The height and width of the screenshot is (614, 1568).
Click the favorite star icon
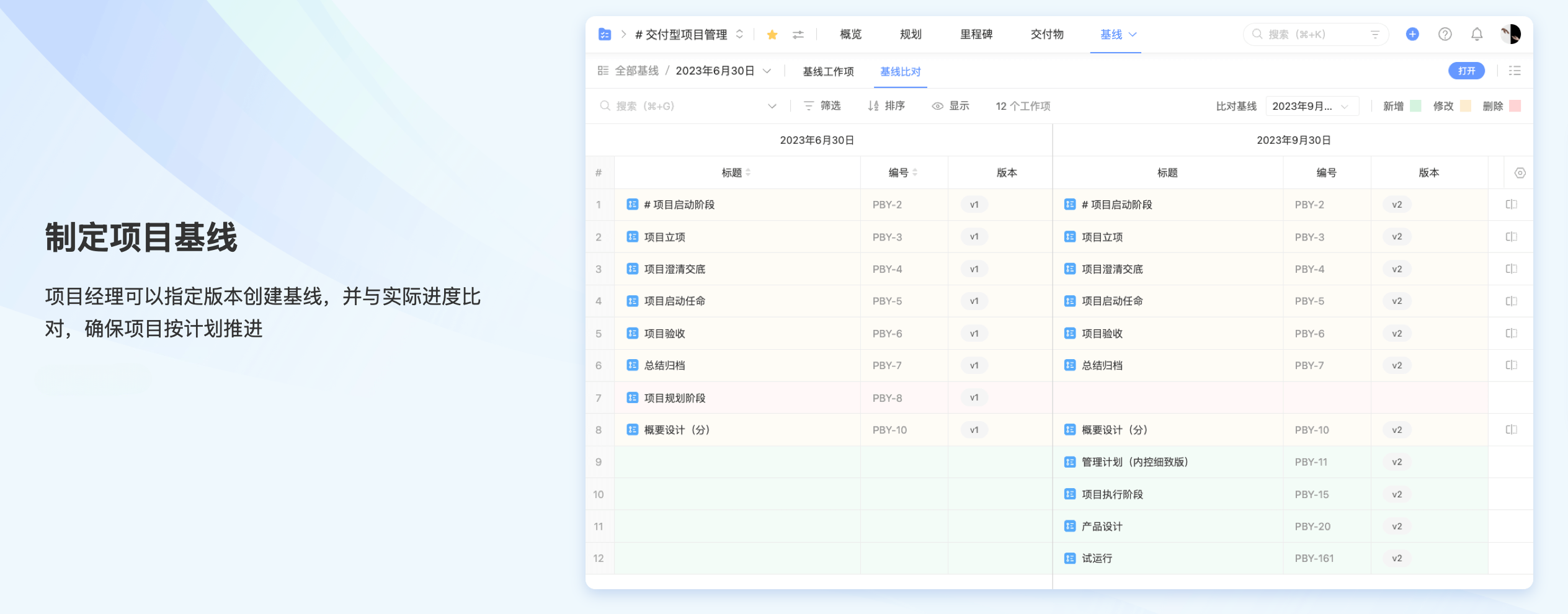coord(772,35)
